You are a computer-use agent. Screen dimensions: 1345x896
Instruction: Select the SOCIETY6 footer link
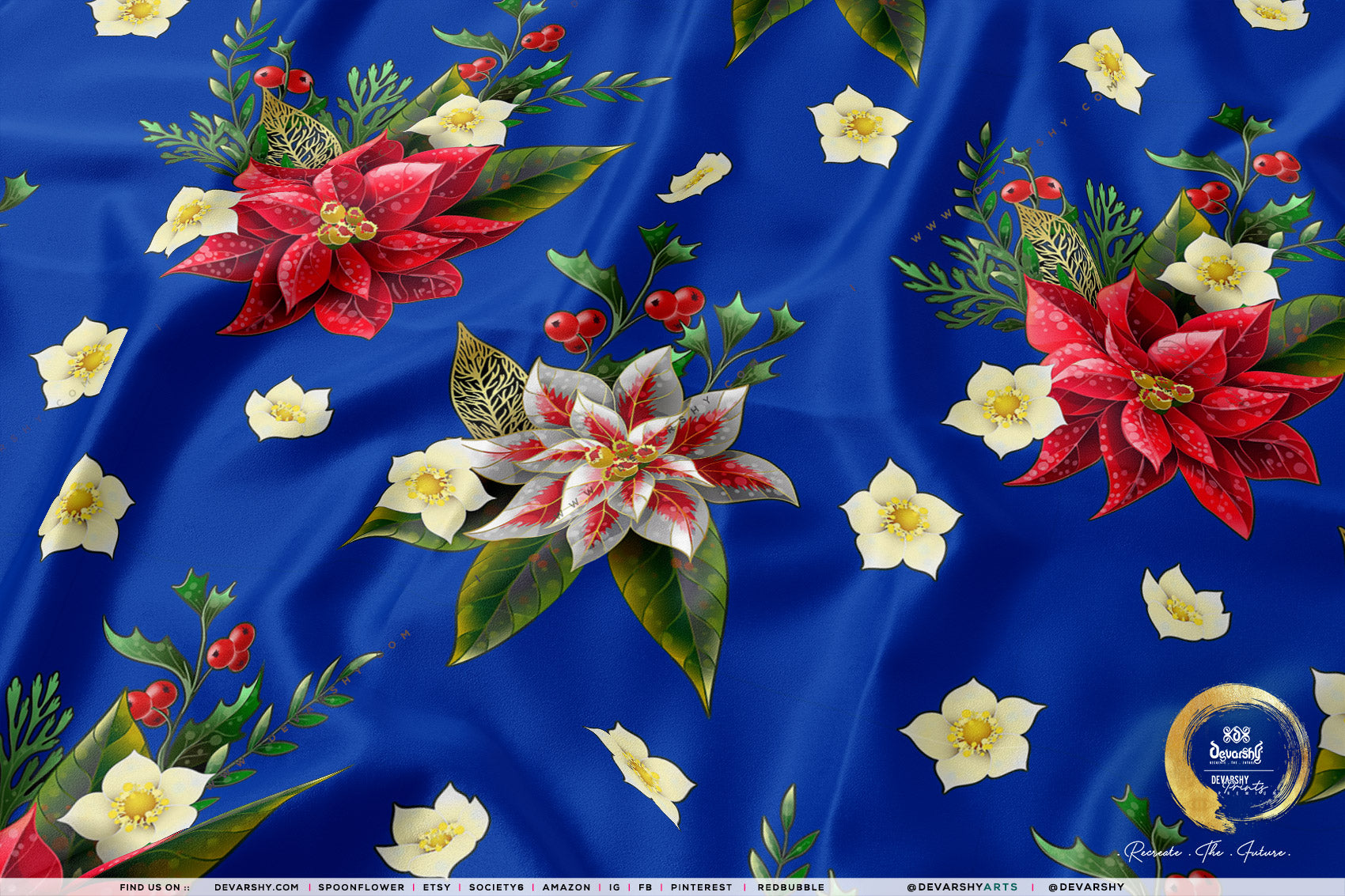(x=496, y=887)
